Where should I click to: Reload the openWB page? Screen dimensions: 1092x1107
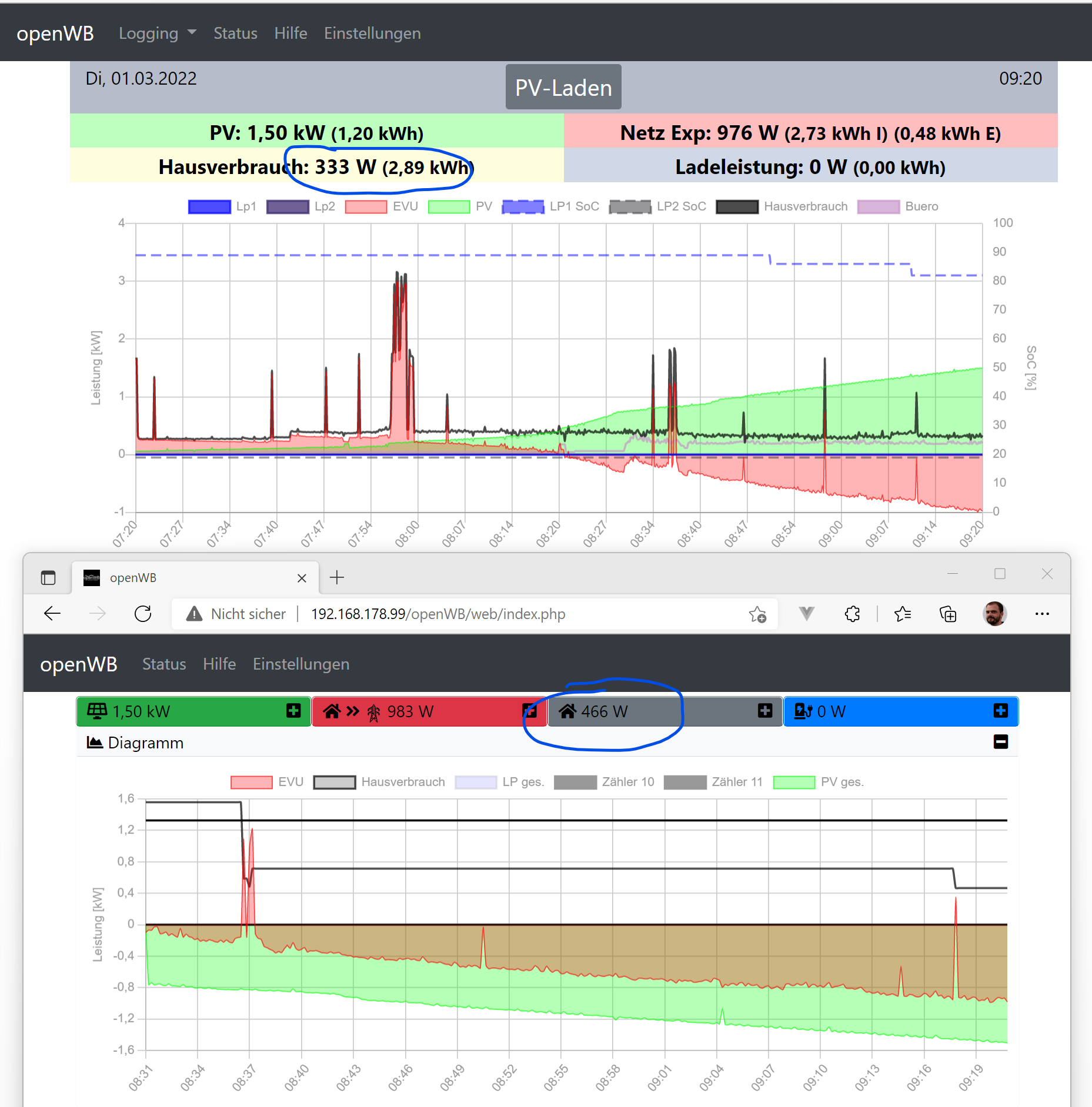point(143,614)
